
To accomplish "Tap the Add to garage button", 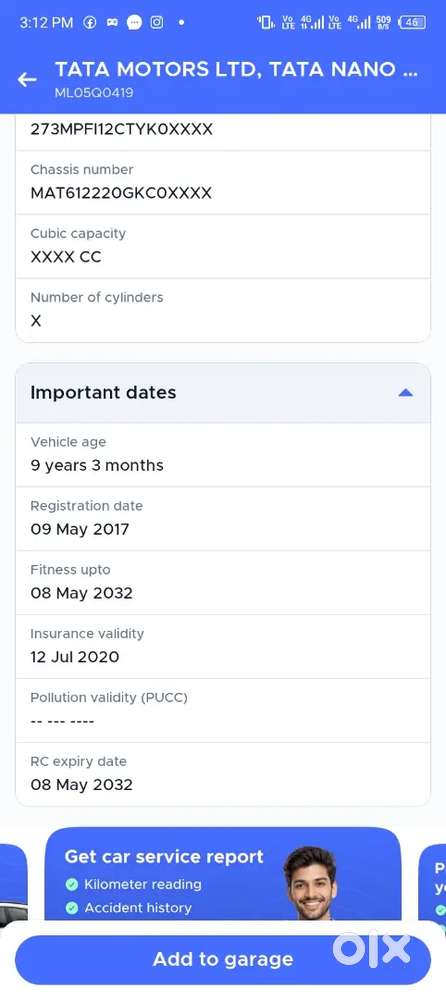I will 223,959.
